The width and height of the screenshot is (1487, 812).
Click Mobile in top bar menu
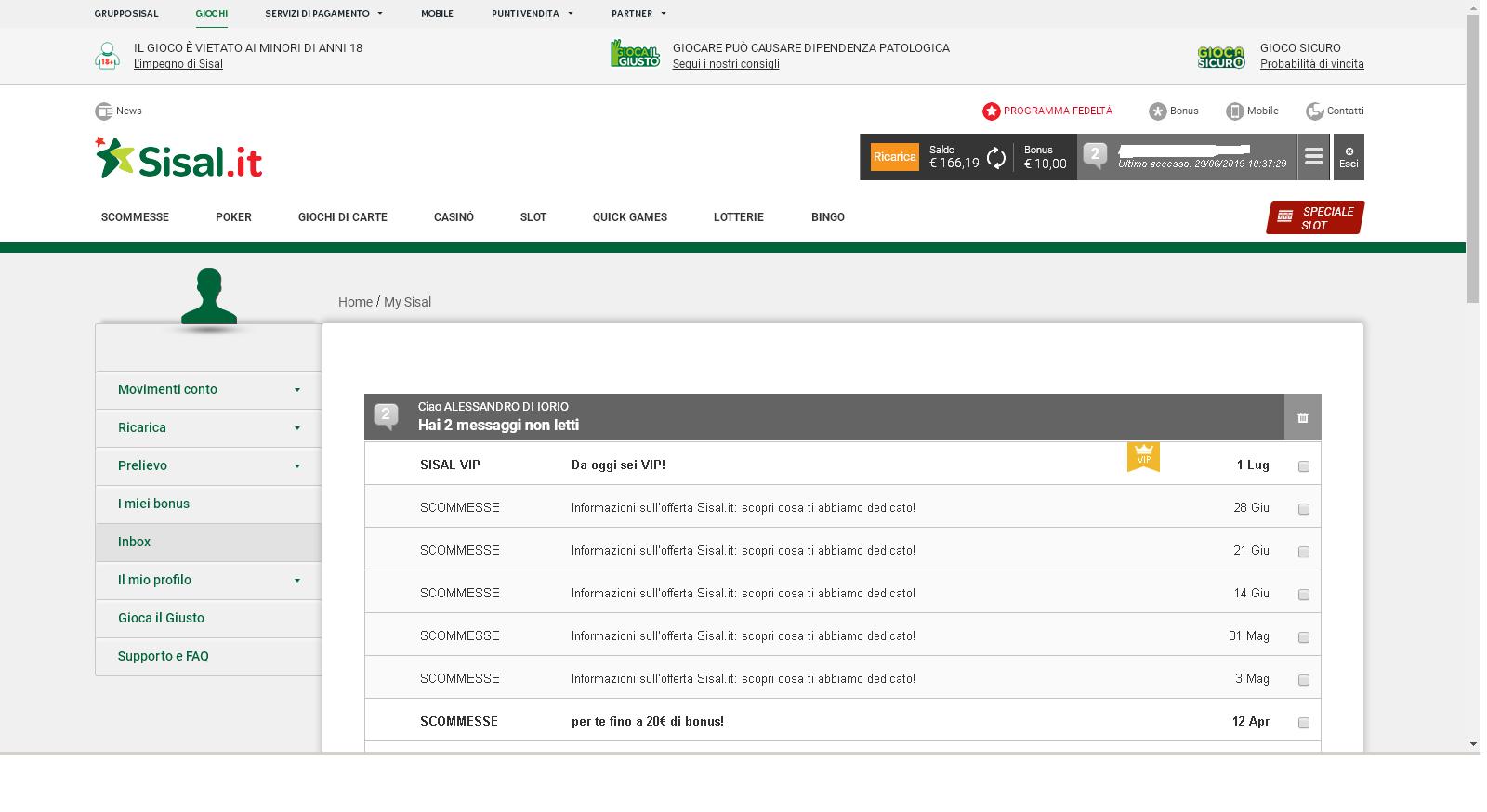click(437, 14)
